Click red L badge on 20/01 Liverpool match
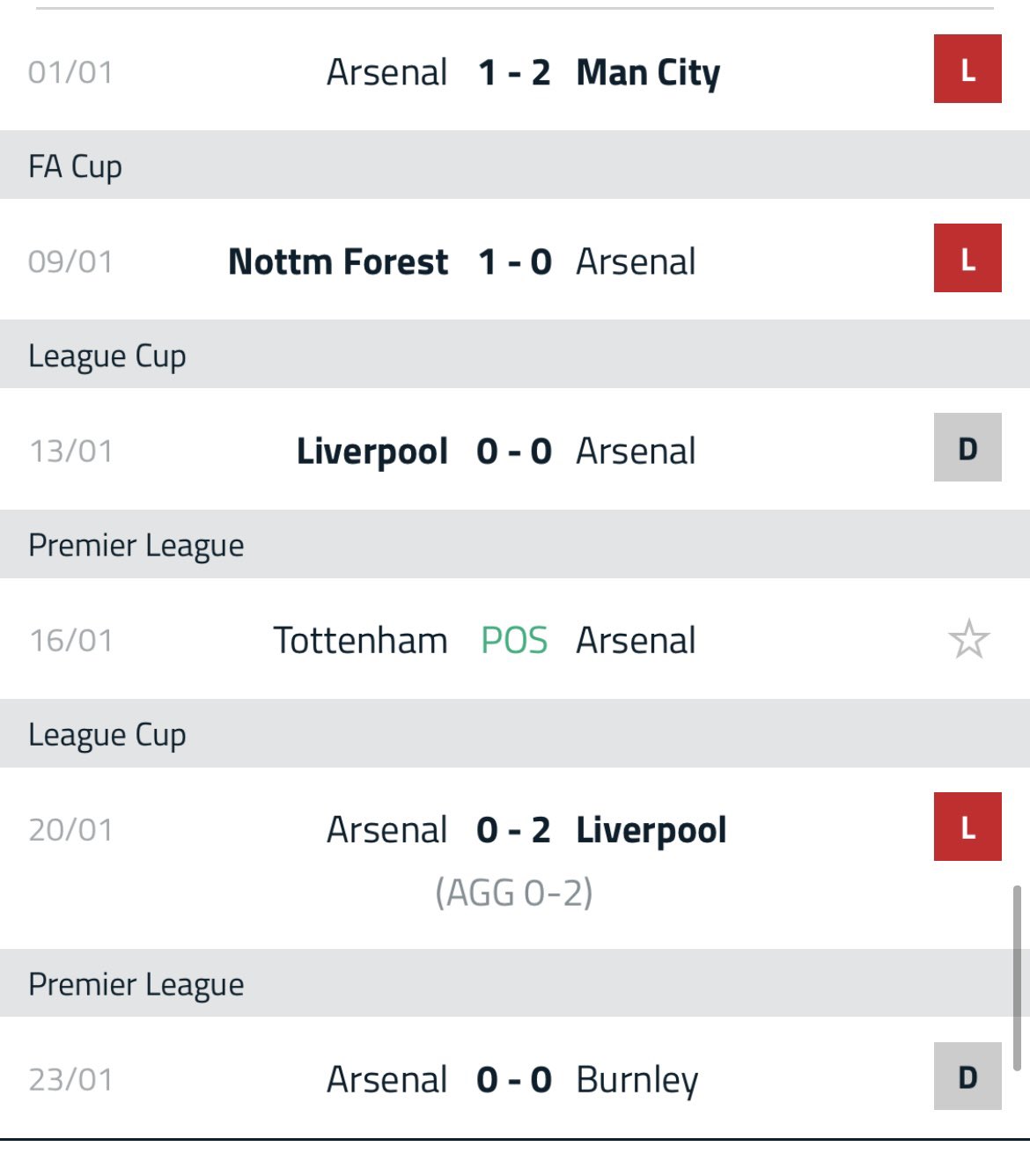 (x=967, y=827)
